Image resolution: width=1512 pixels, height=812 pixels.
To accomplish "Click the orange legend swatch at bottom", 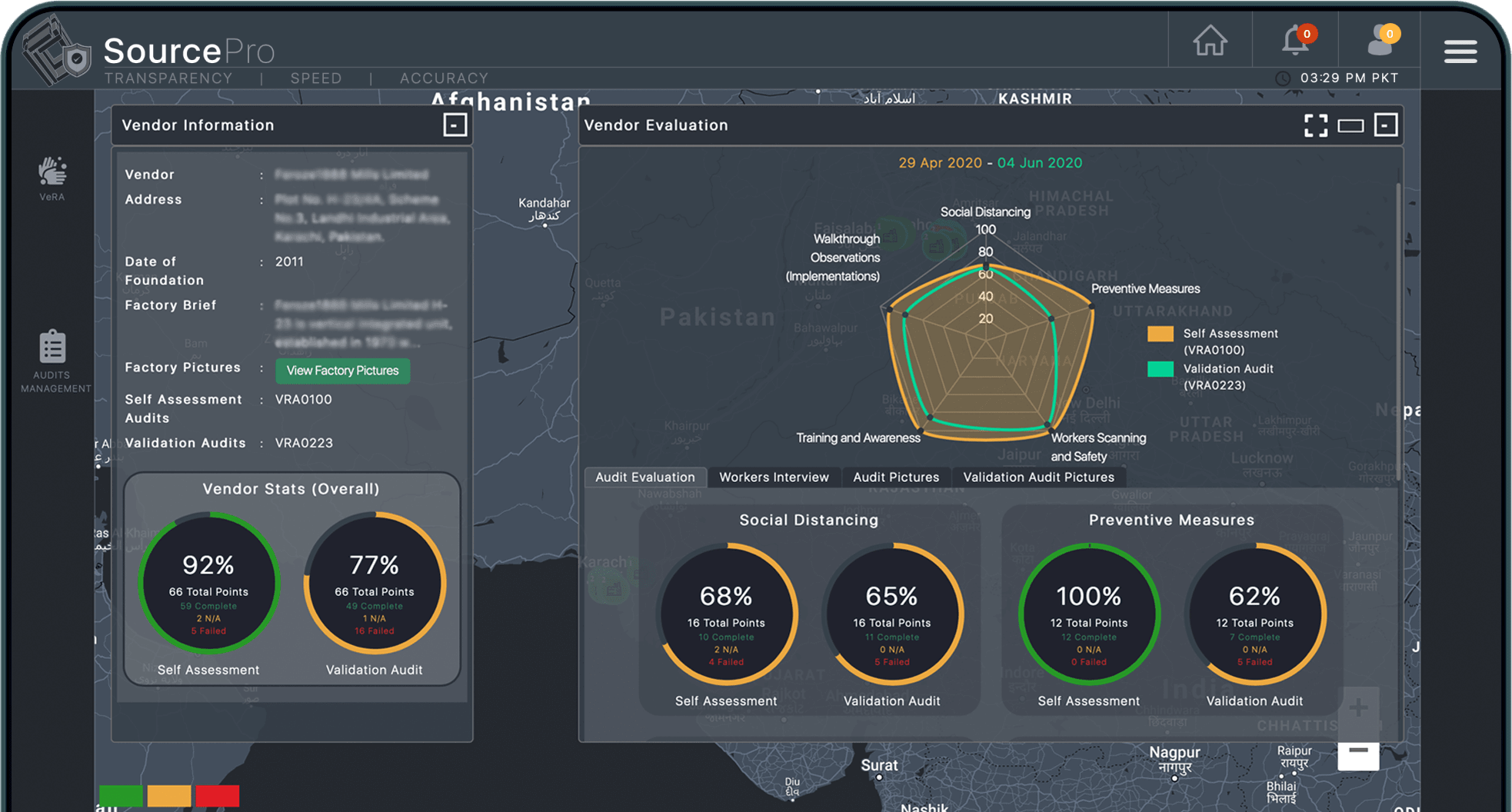I will (169, 795).
